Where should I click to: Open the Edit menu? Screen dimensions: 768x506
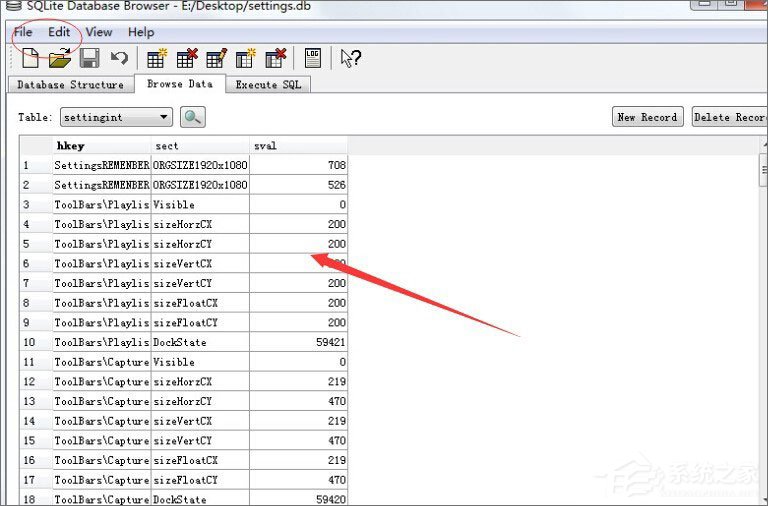pyautogui.click(x=59, y=32)
